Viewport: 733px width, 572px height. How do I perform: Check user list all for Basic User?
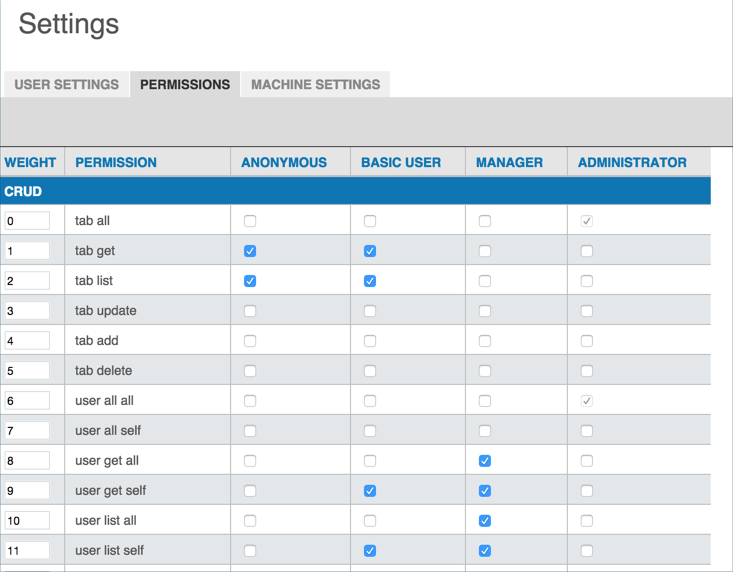click(370, 521)
